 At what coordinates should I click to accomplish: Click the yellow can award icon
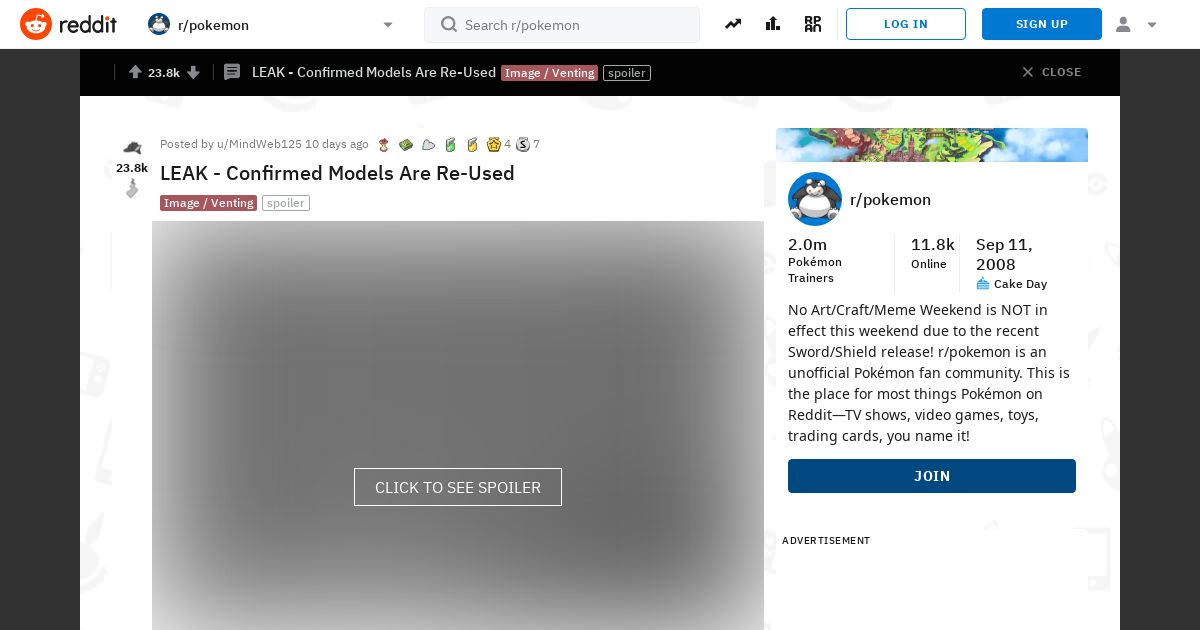click(x=472, y=145)
